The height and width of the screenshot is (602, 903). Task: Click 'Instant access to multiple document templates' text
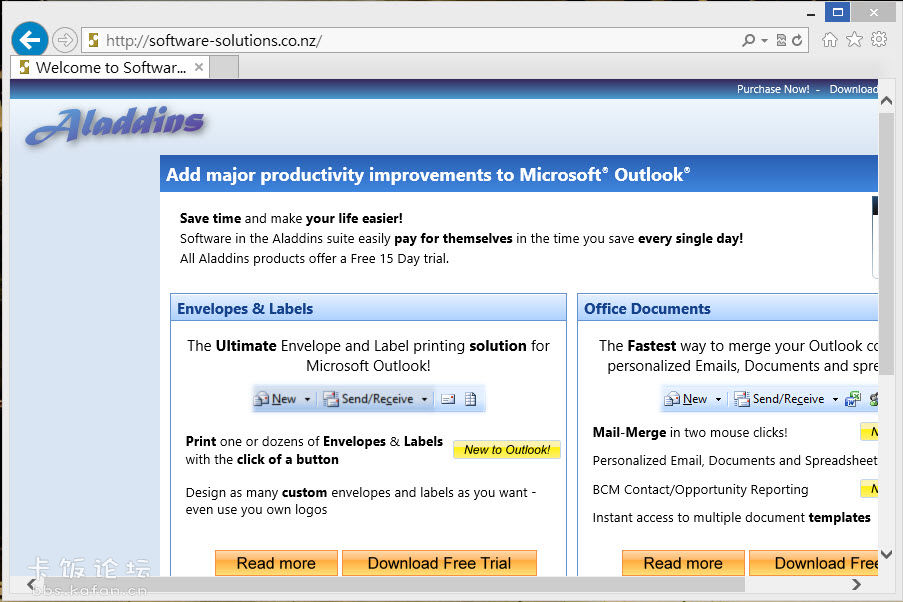pos(731,517)
